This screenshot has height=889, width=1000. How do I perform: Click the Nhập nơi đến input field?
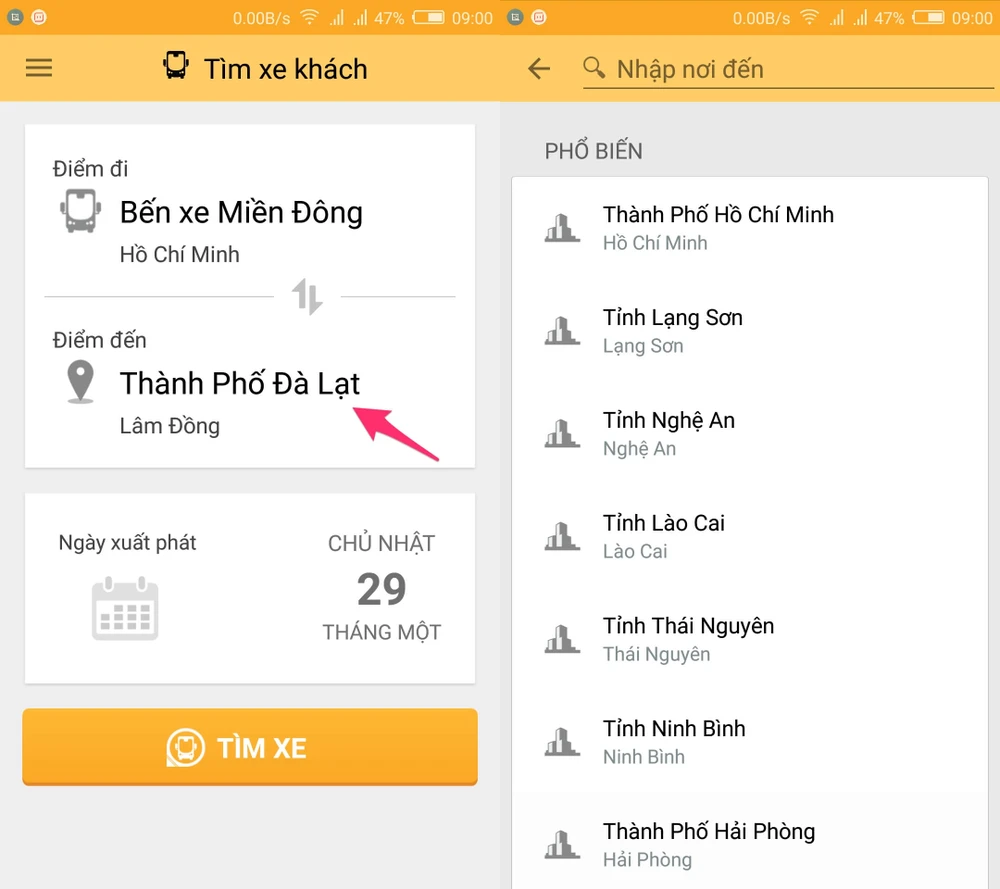pyautogui.click(x=788, y=70)
